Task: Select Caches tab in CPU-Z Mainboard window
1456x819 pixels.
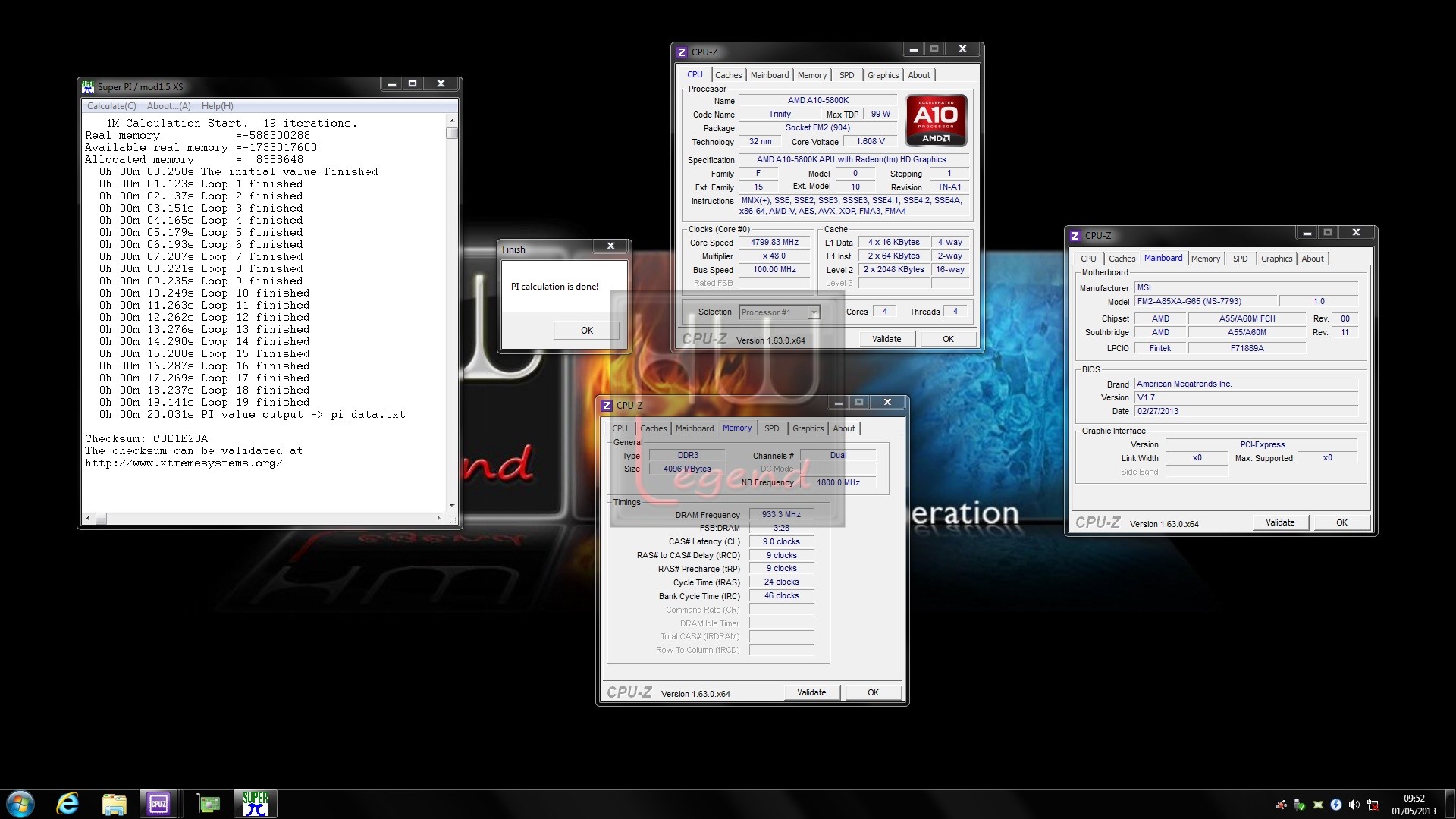Action: click(x=1122, y=259)
